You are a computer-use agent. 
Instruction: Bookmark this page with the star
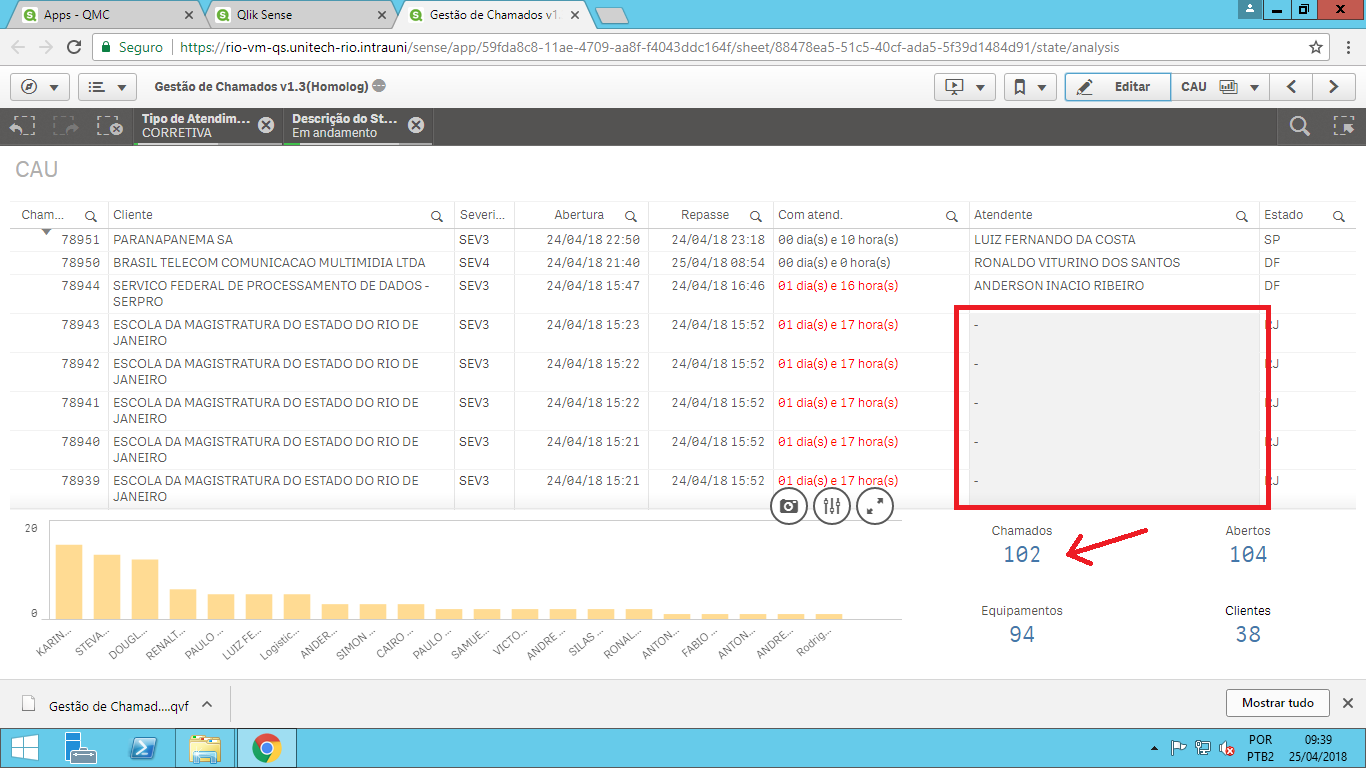(1316, 47)
